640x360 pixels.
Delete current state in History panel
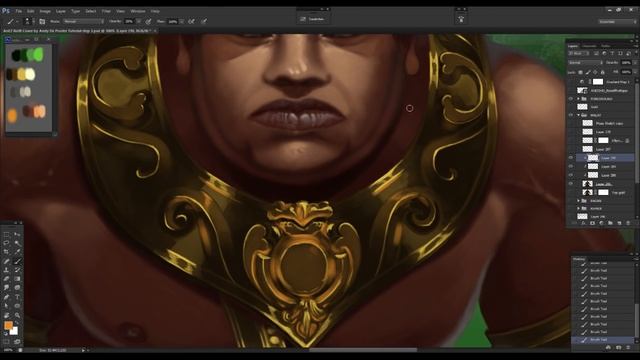tap(628, 347)
